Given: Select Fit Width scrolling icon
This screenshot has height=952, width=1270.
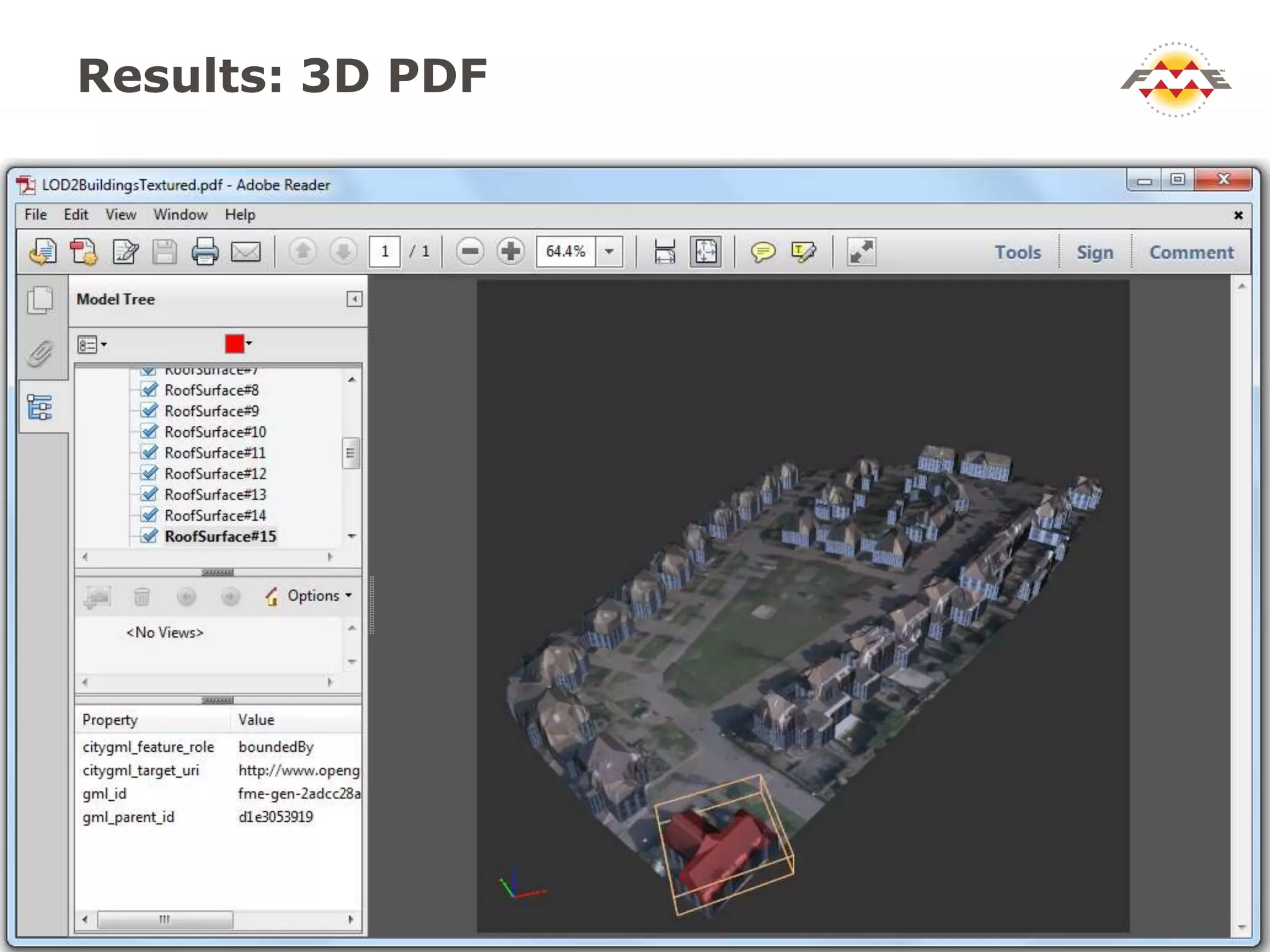Looking at the screenshot, I should coord(664,252).
